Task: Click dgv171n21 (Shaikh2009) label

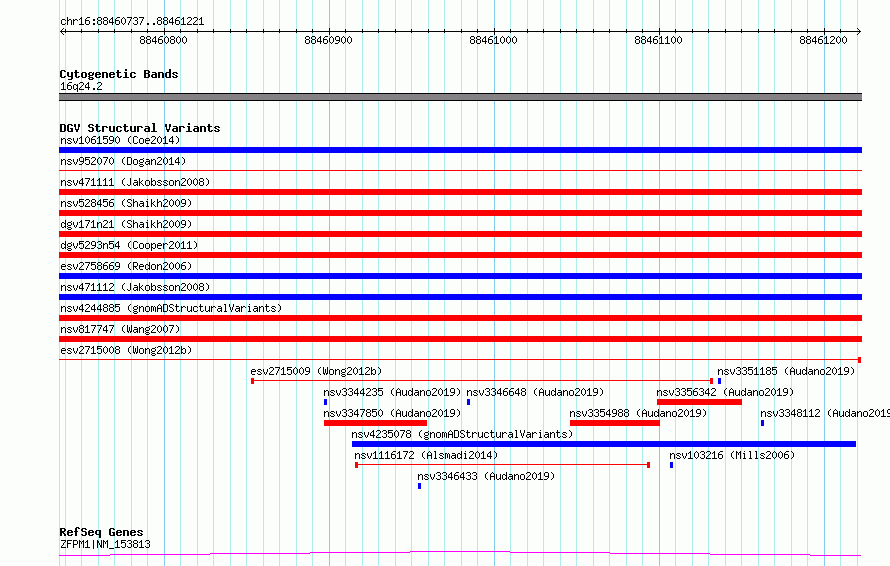Action: tap(126, 224)
